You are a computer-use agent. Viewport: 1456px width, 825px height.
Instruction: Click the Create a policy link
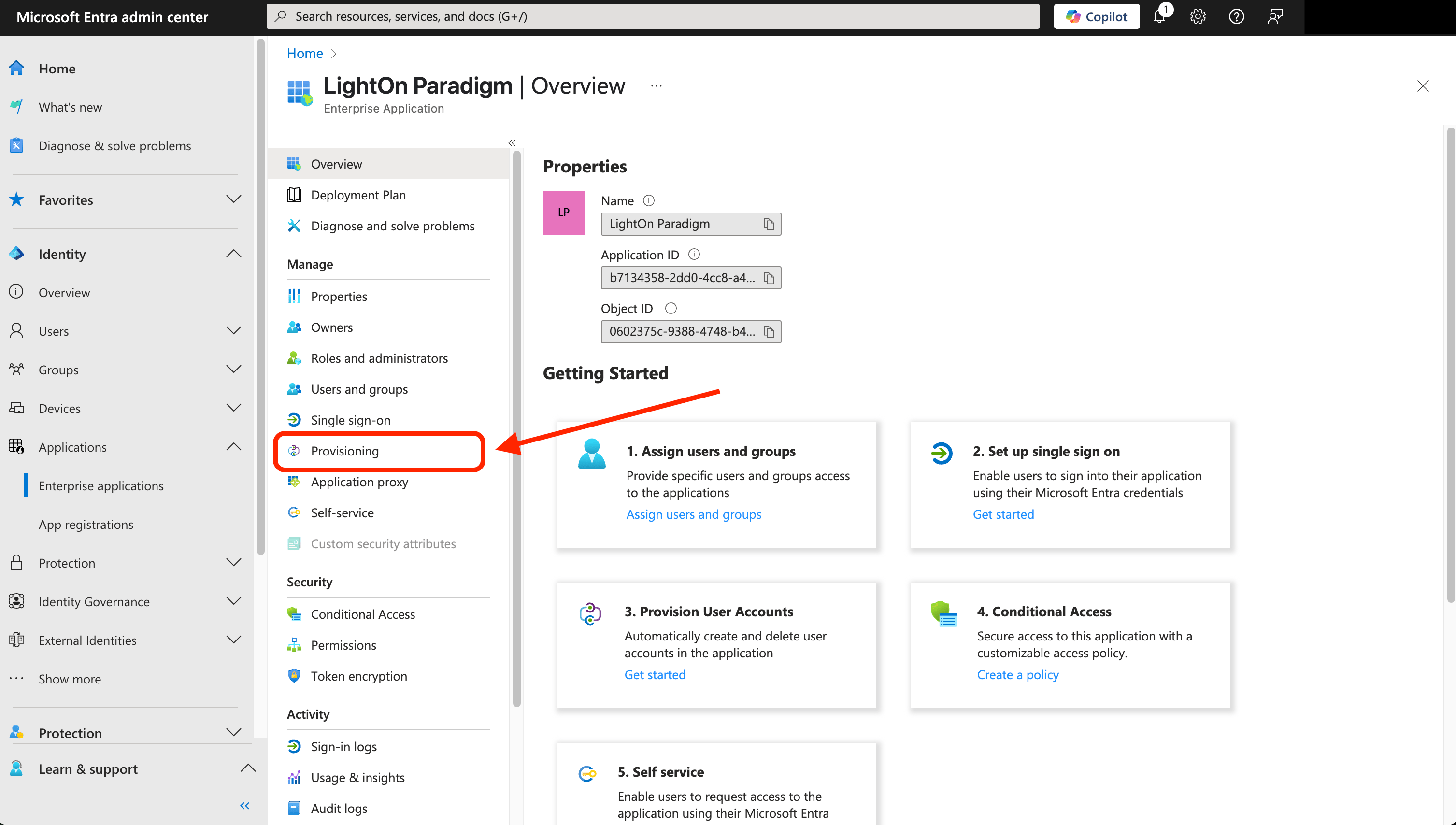point(1017,674)
